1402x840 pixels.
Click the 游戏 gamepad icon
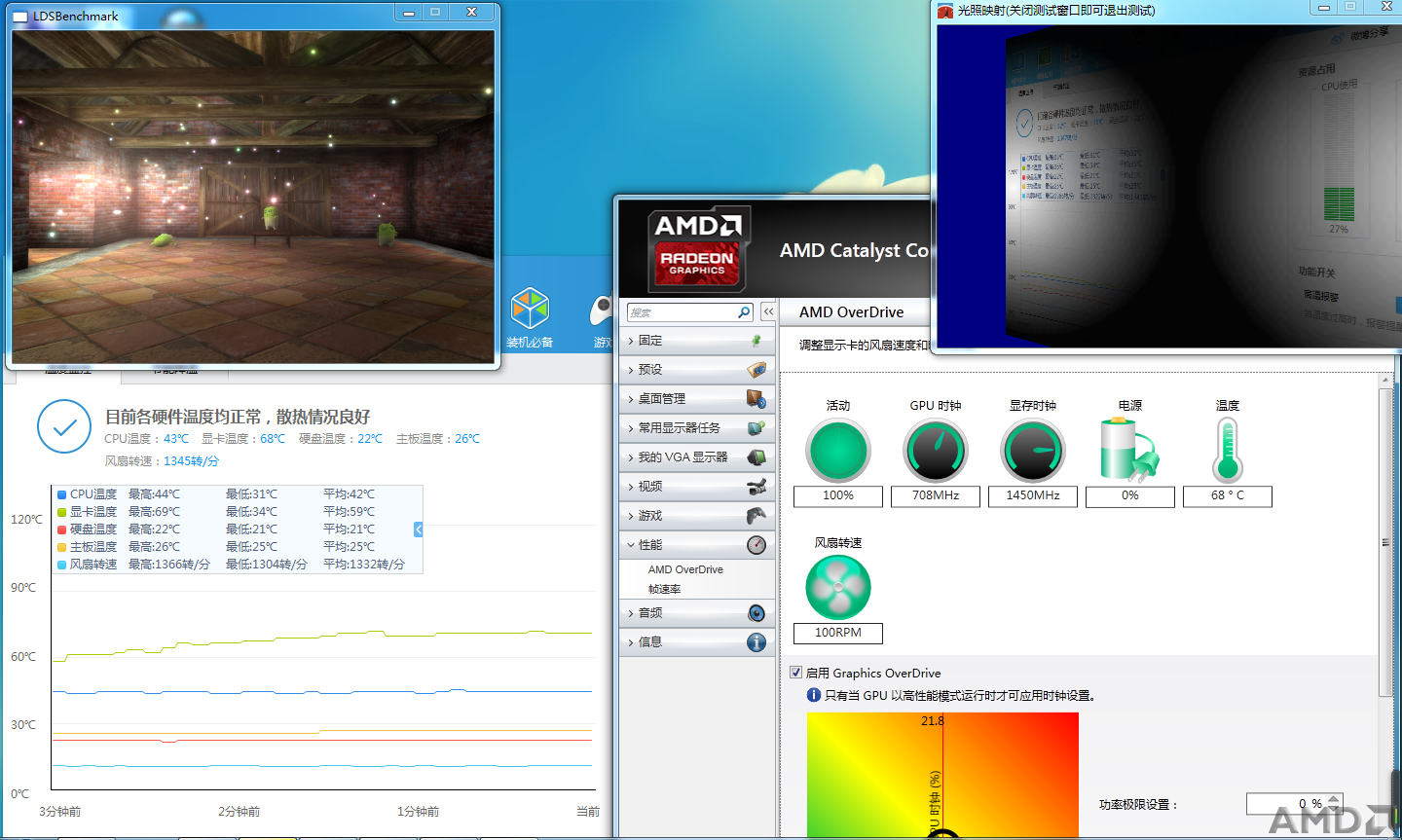click(x=756, y=516)
